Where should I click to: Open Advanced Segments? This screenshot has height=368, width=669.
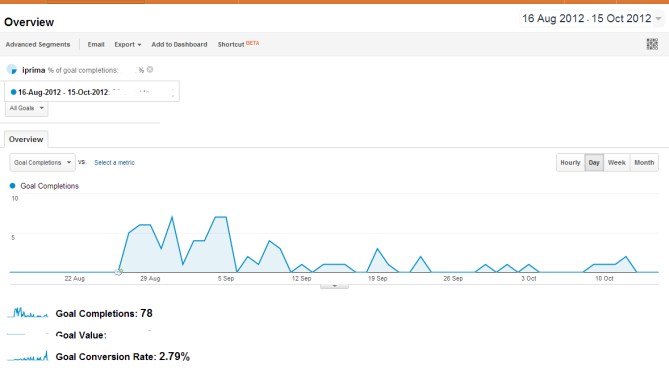click(x=38, y=44)
